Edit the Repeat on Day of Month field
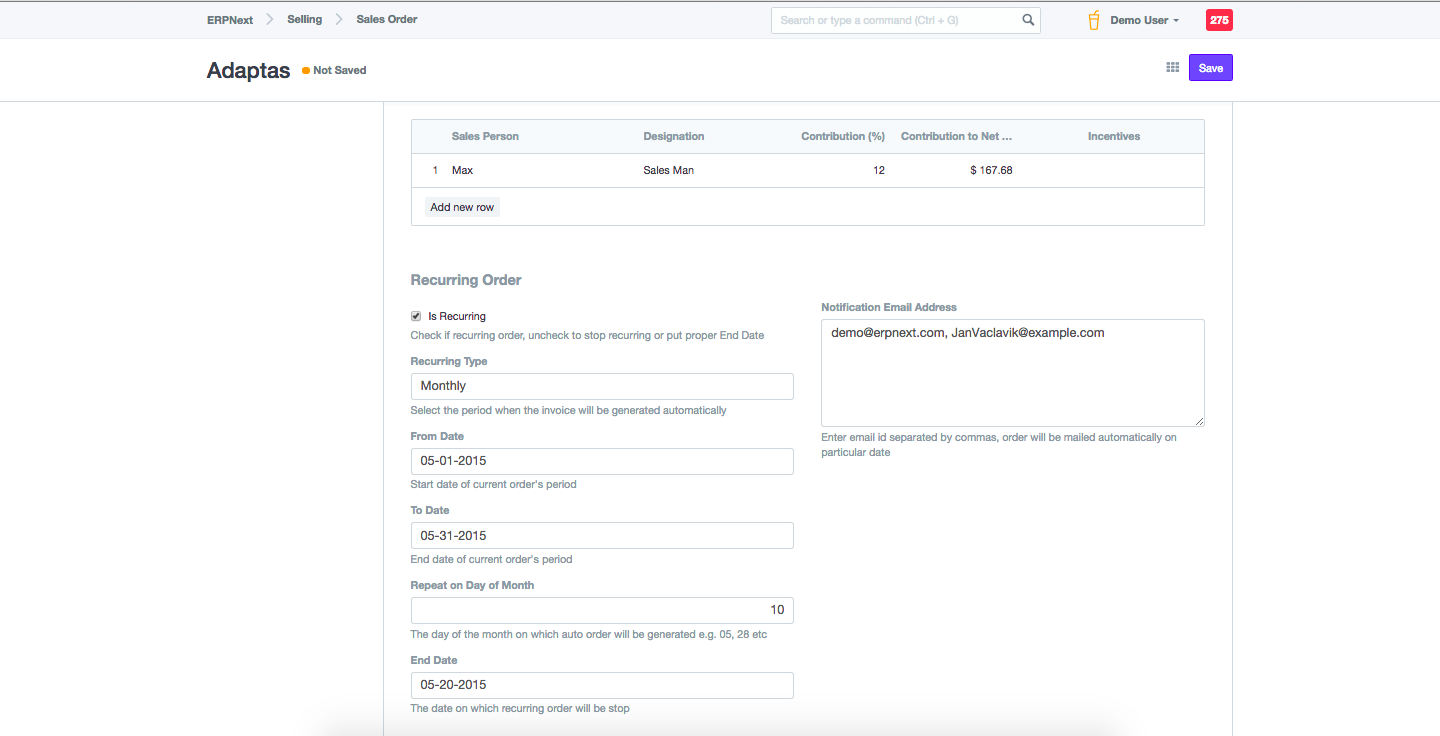 [602, 610]
